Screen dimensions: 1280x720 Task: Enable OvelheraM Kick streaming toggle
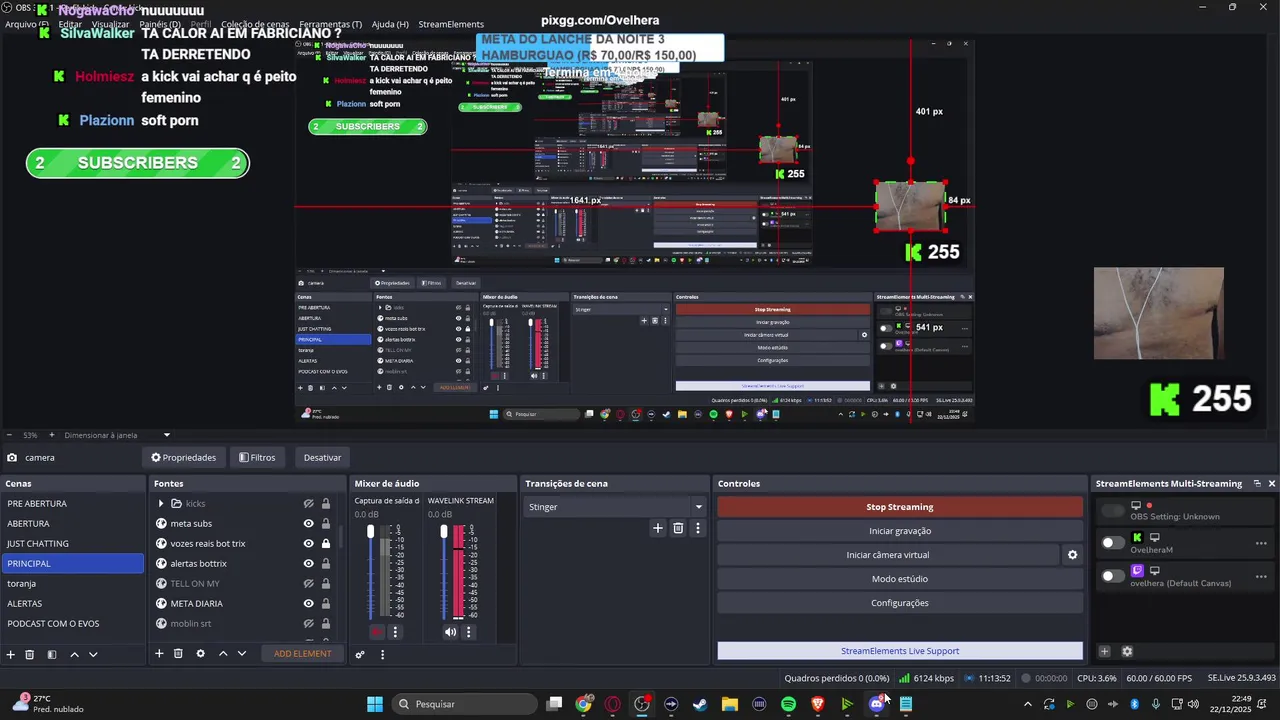1113,543
